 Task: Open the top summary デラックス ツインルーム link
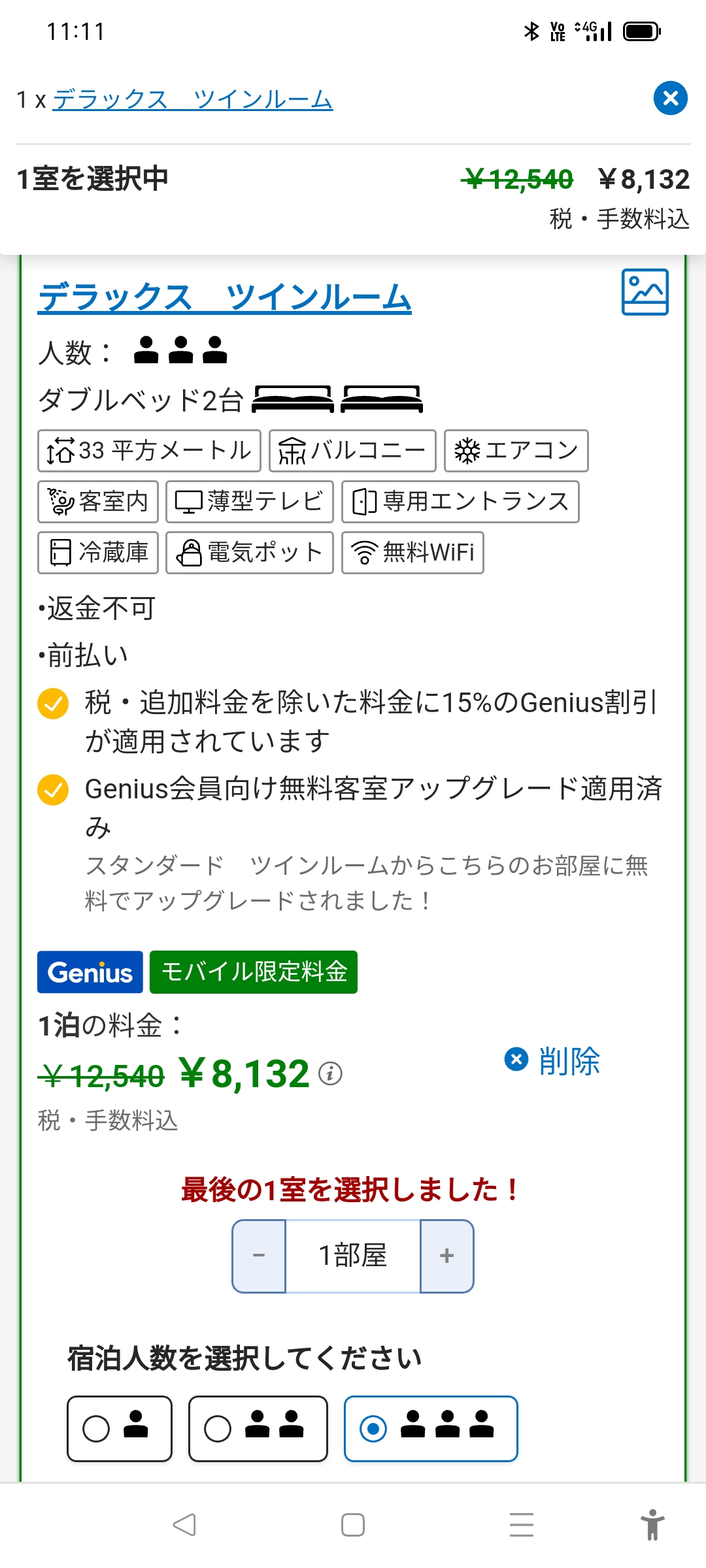coord(193,99)
